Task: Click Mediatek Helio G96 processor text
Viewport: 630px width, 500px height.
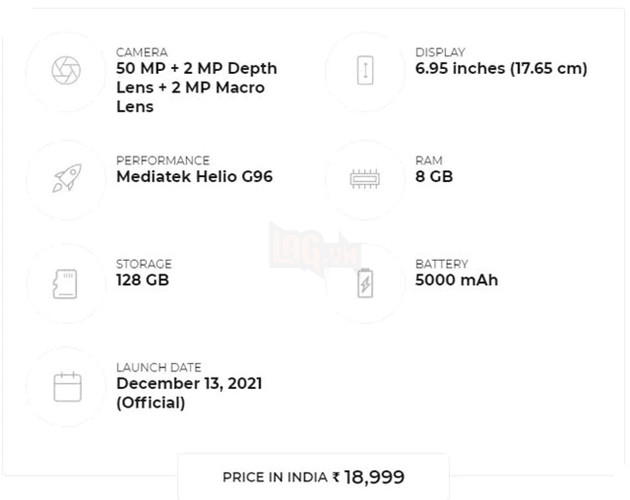Action: coord(194,177)
